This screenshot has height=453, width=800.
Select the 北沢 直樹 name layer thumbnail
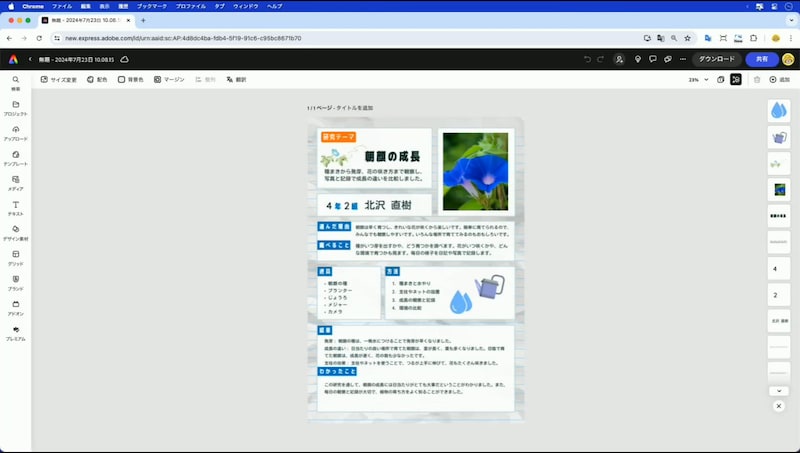click(x=779, y=321)
